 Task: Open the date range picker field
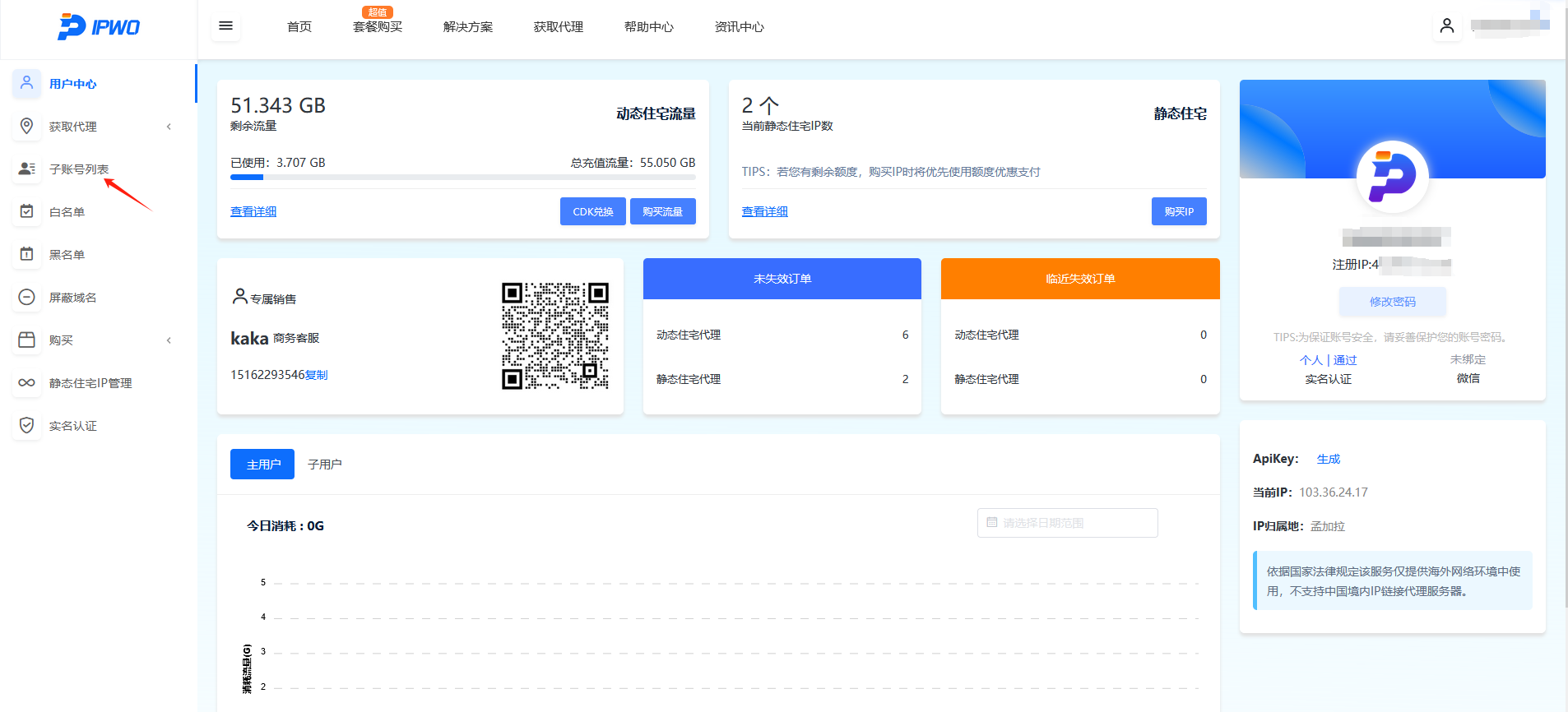tap(1067, 523)
